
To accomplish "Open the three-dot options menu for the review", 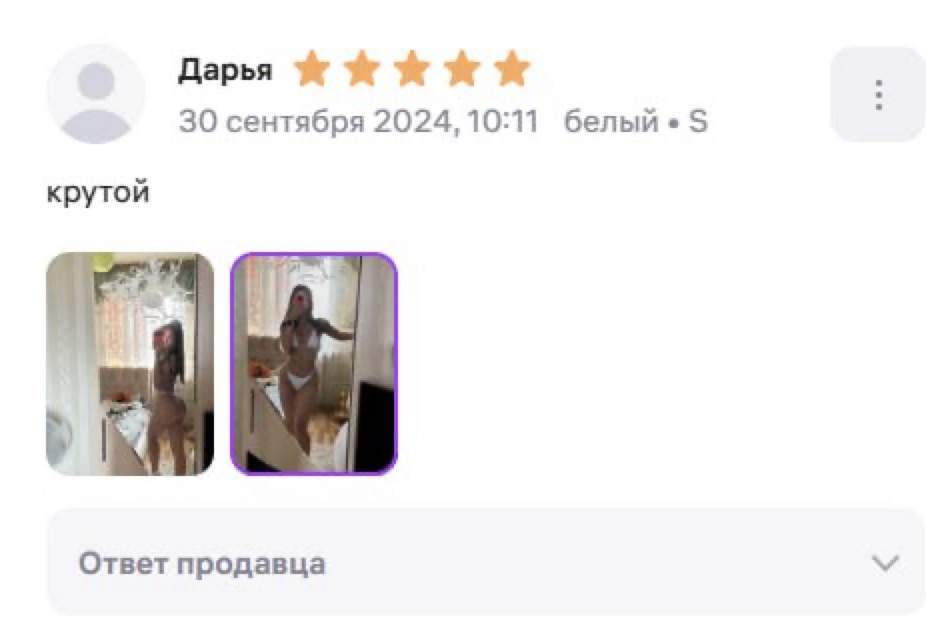I will coord(878,94).
